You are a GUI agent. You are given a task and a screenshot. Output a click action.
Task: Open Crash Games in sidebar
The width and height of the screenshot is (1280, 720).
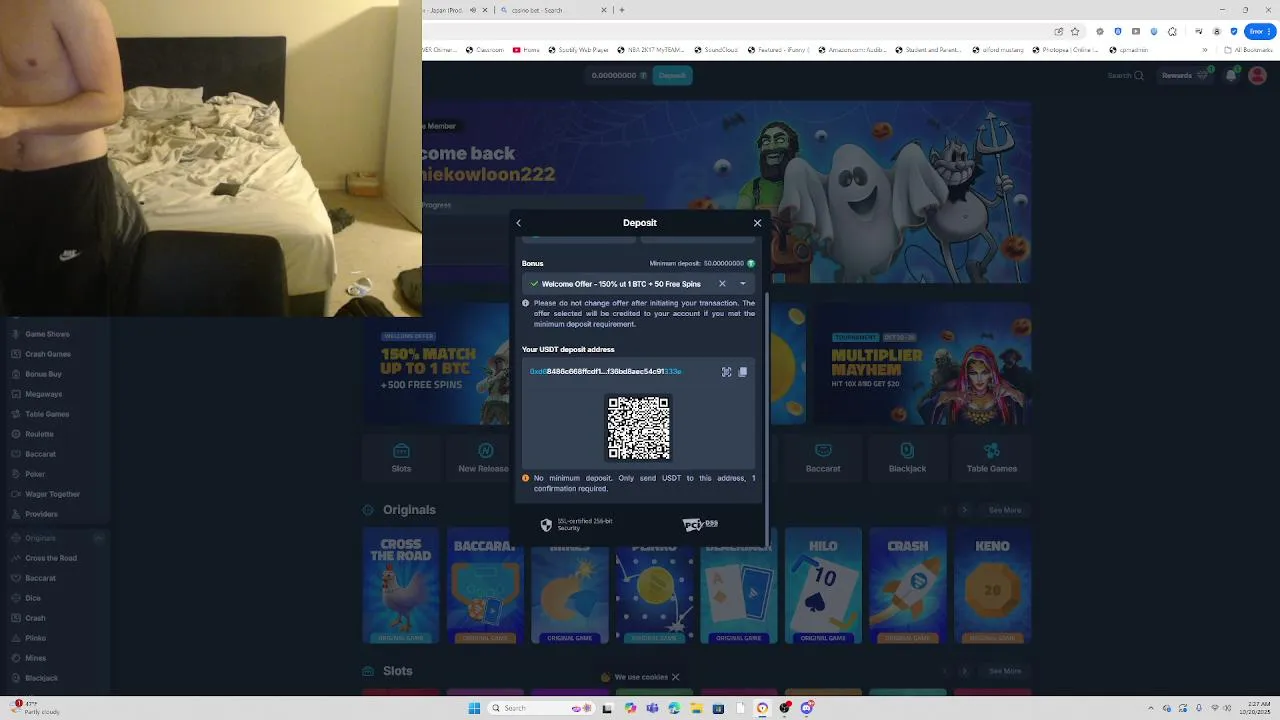coord(47,354)
